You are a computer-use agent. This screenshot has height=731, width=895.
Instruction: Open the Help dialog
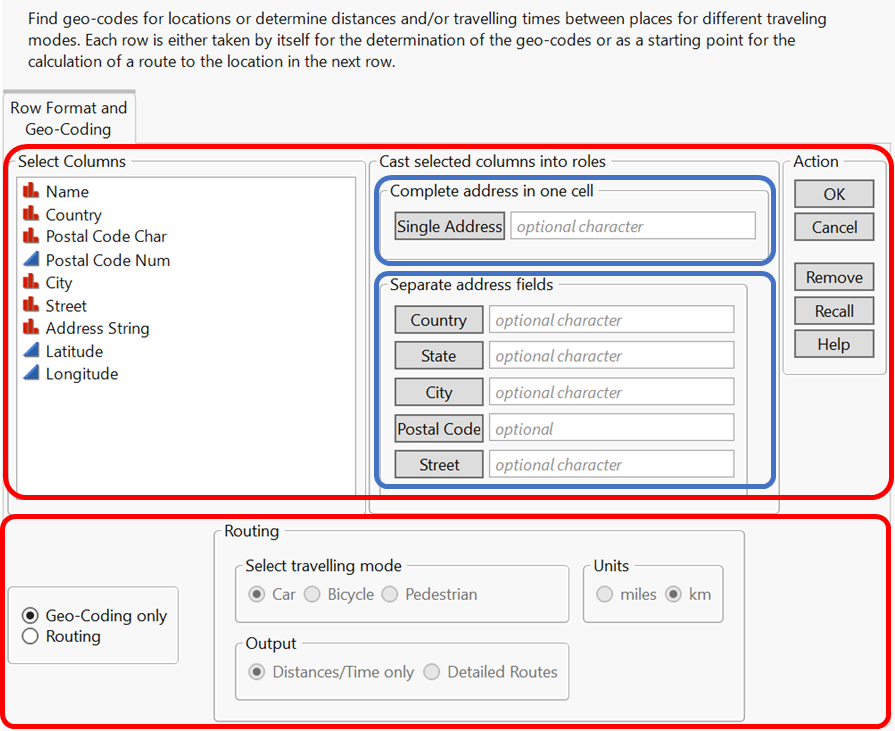[833, 344]
